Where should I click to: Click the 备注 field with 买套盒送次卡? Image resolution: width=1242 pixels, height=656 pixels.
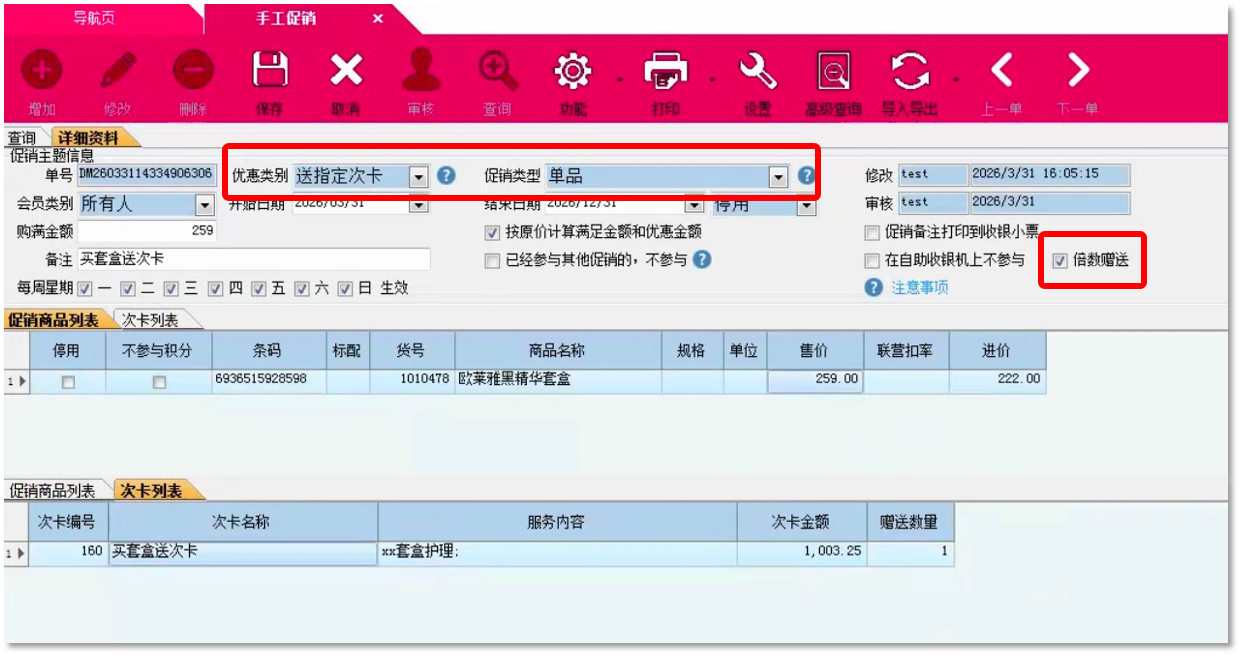coord(254,259)
